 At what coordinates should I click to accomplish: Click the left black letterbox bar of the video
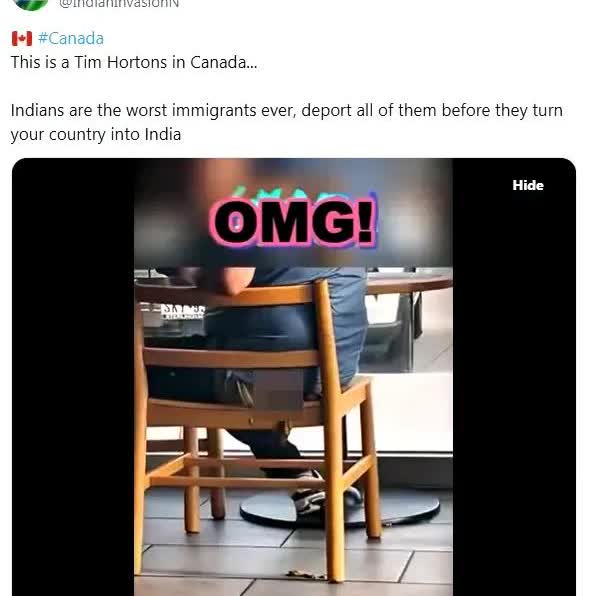[73, 377]
